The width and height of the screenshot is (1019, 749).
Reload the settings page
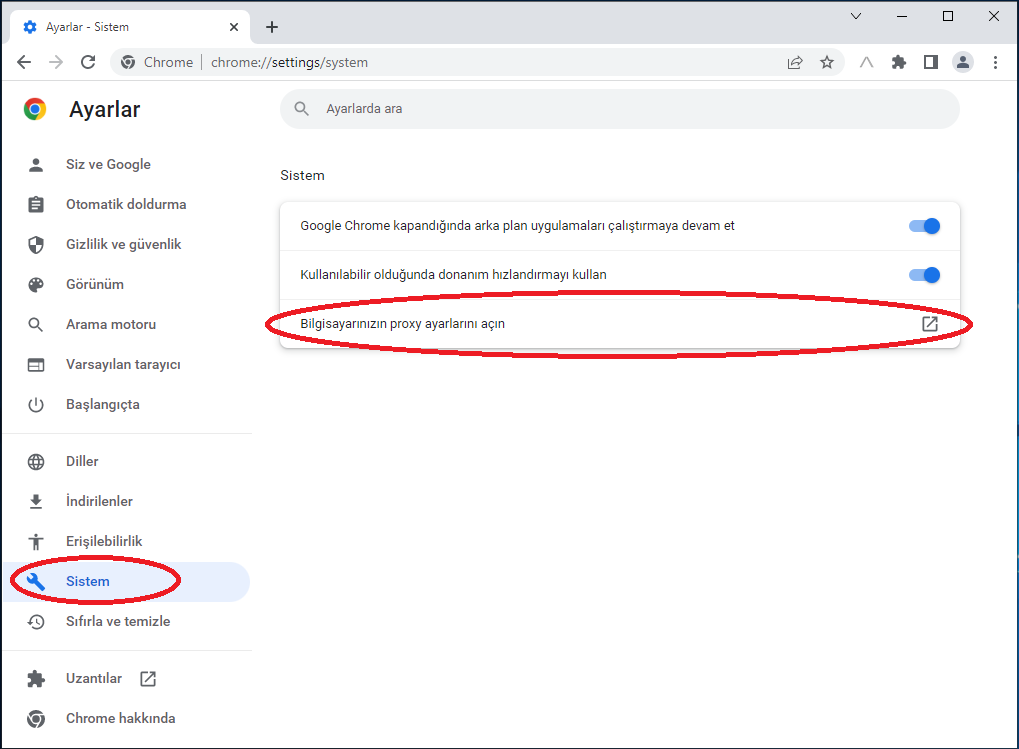(88, 62)
